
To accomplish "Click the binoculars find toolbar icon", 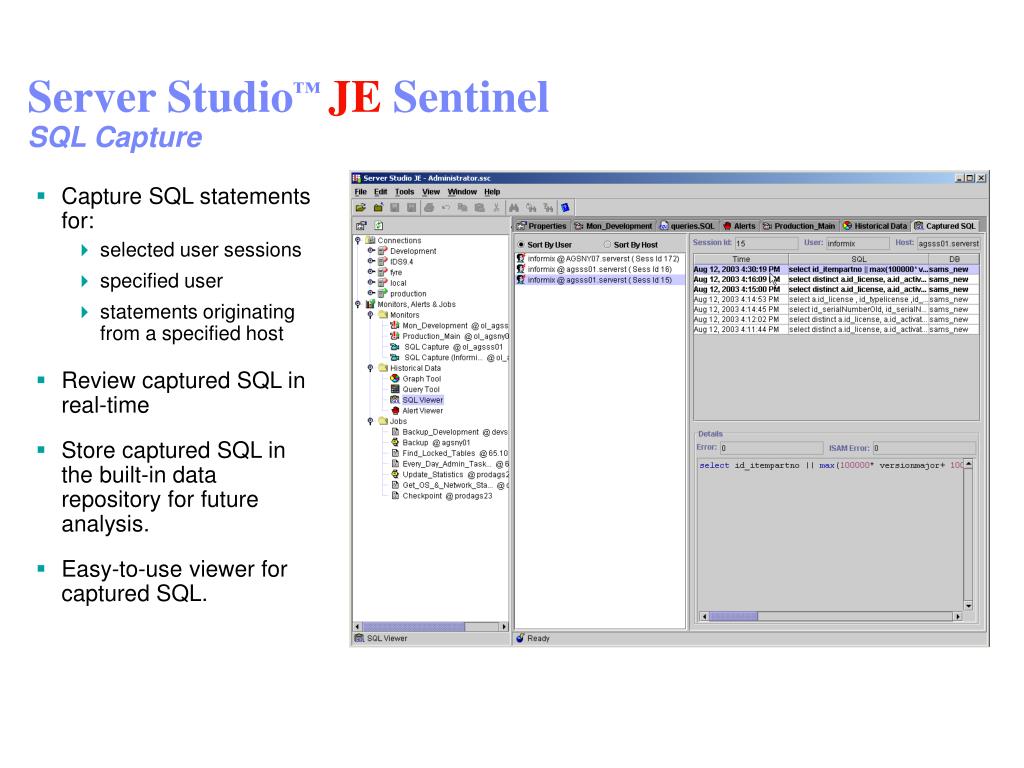I will coord(514,208).
